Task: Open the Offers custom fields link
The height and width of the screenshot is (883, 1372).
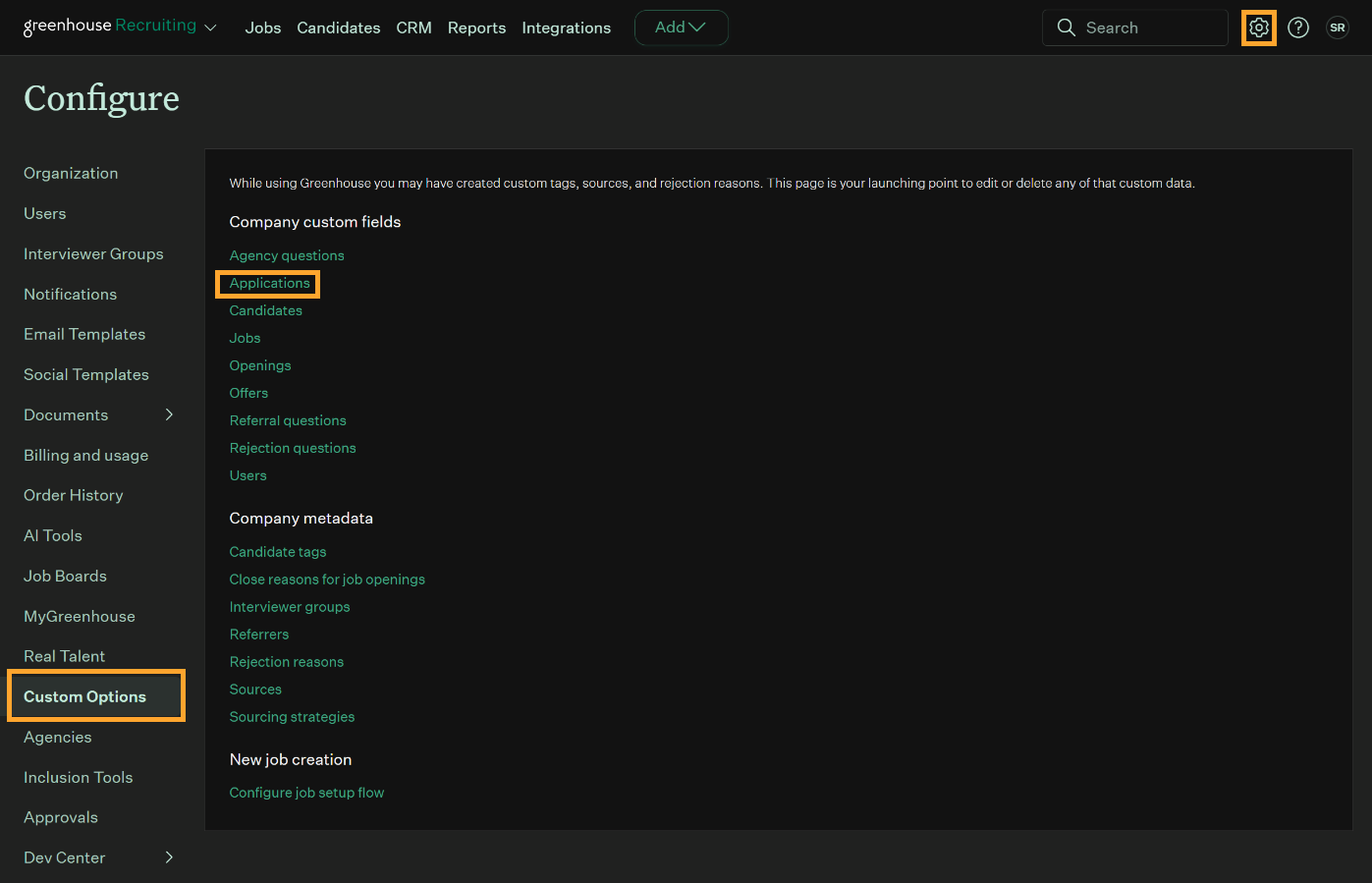Action: 248,393
